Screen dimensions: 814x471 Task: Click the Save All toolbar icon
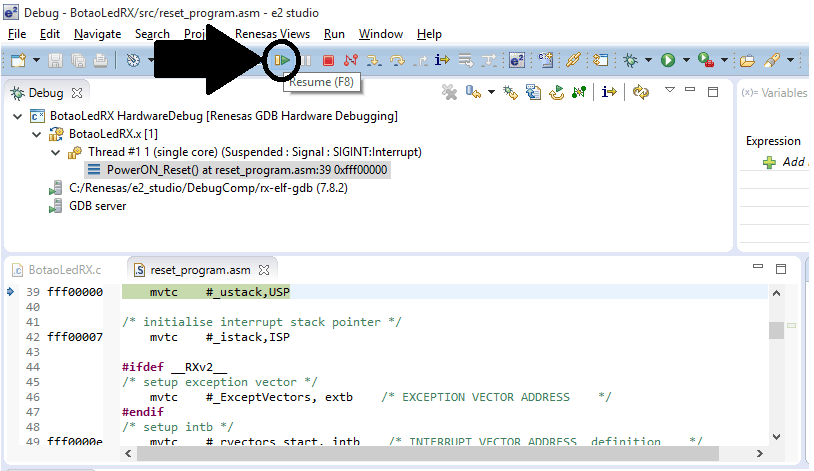[x=78, y=61]
